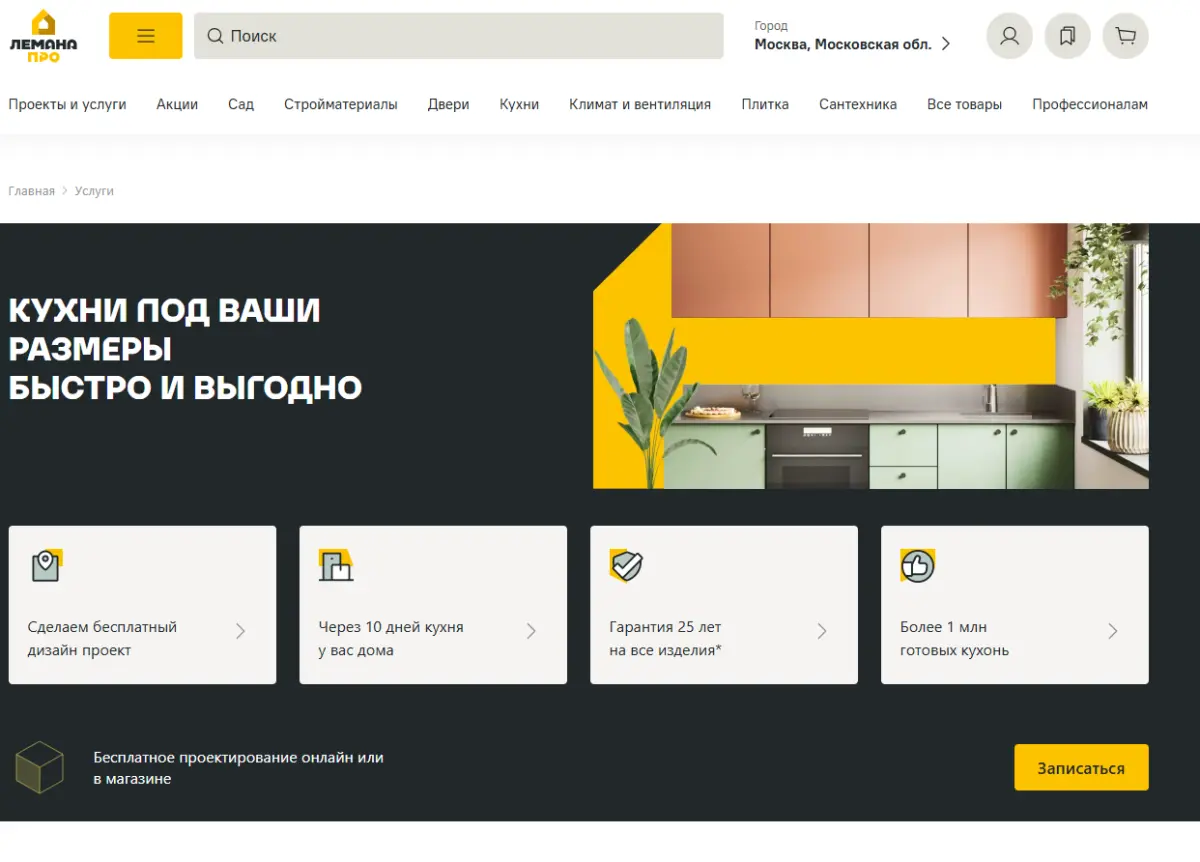1200x862 pixels.
Task: Open the Стройматериалы menu item
Action: (340, 104)
